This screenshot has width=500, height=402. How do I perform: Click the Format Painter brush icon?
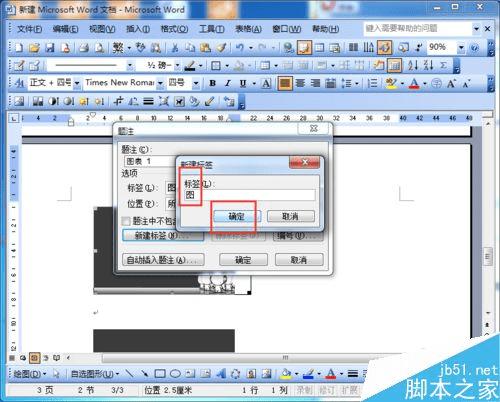click(x=221, y=48)
